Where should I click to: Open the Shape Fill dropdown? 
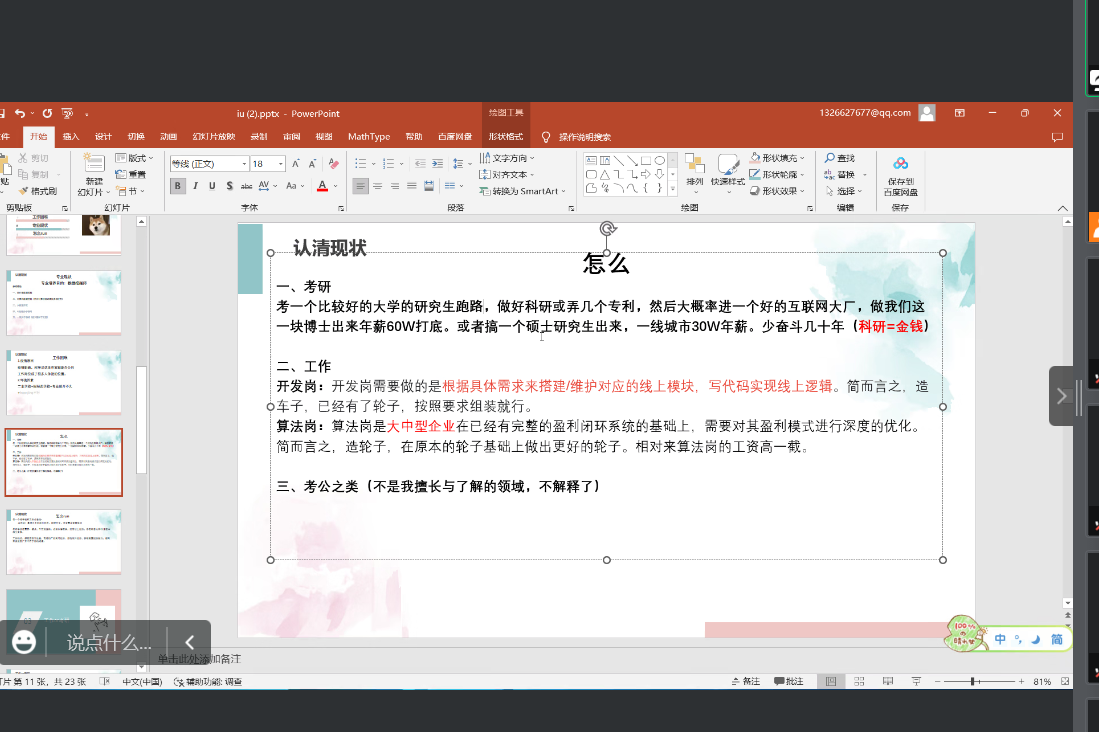tap(779, 158)
